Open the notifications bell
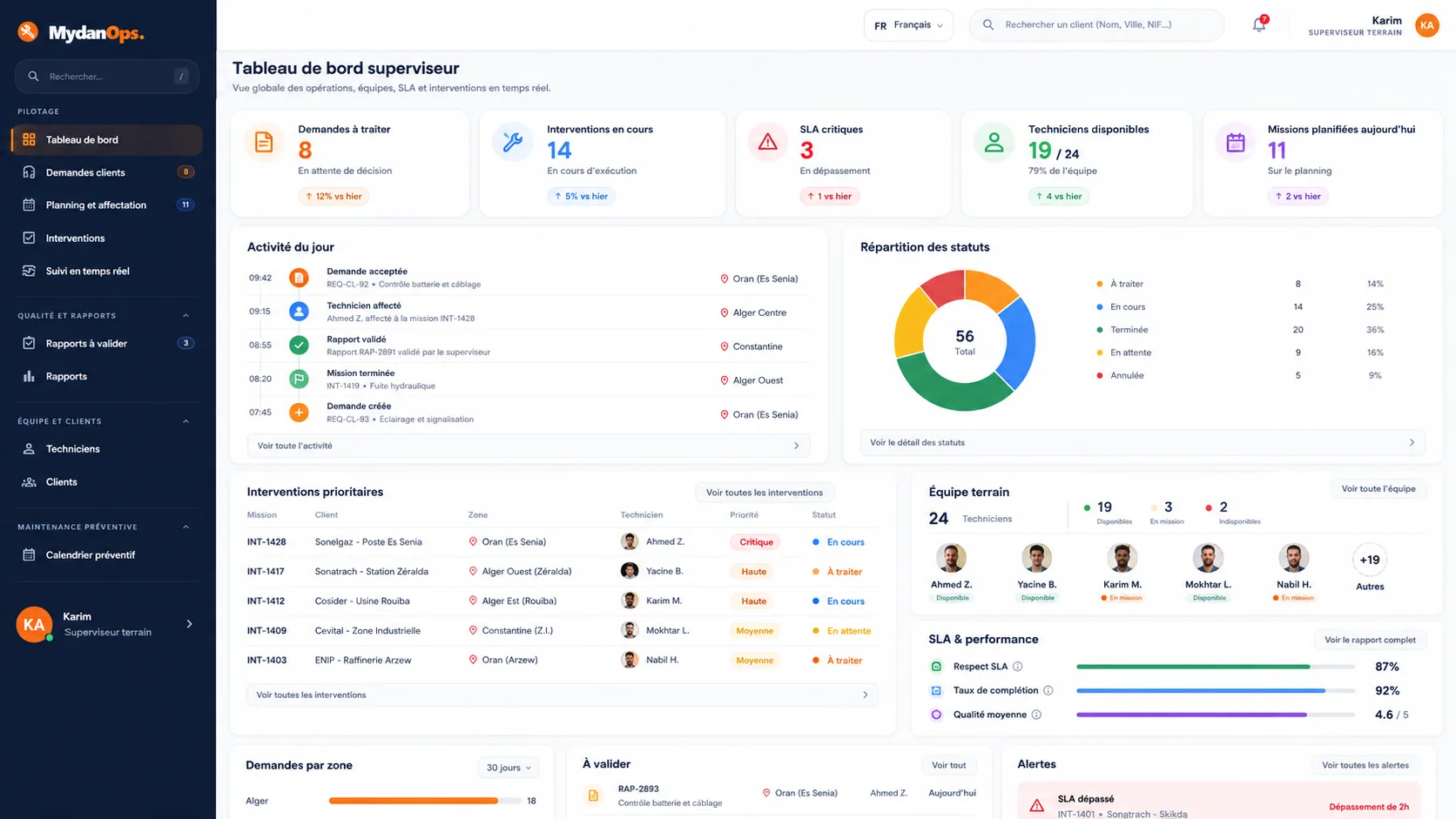Screen dimensions: 1456x819 [1259, 24]
